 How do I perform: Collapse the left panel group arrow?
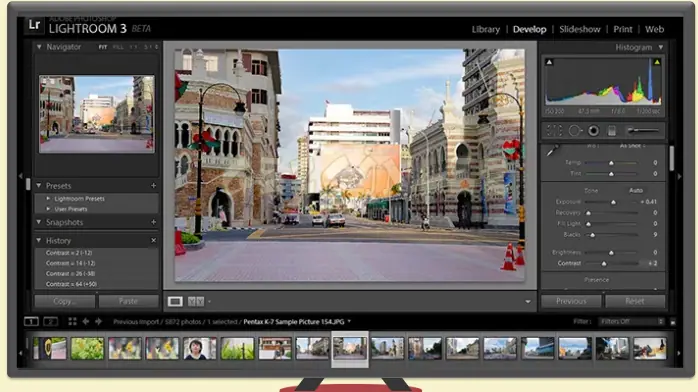pyautogui.click(x=20, y=177)
